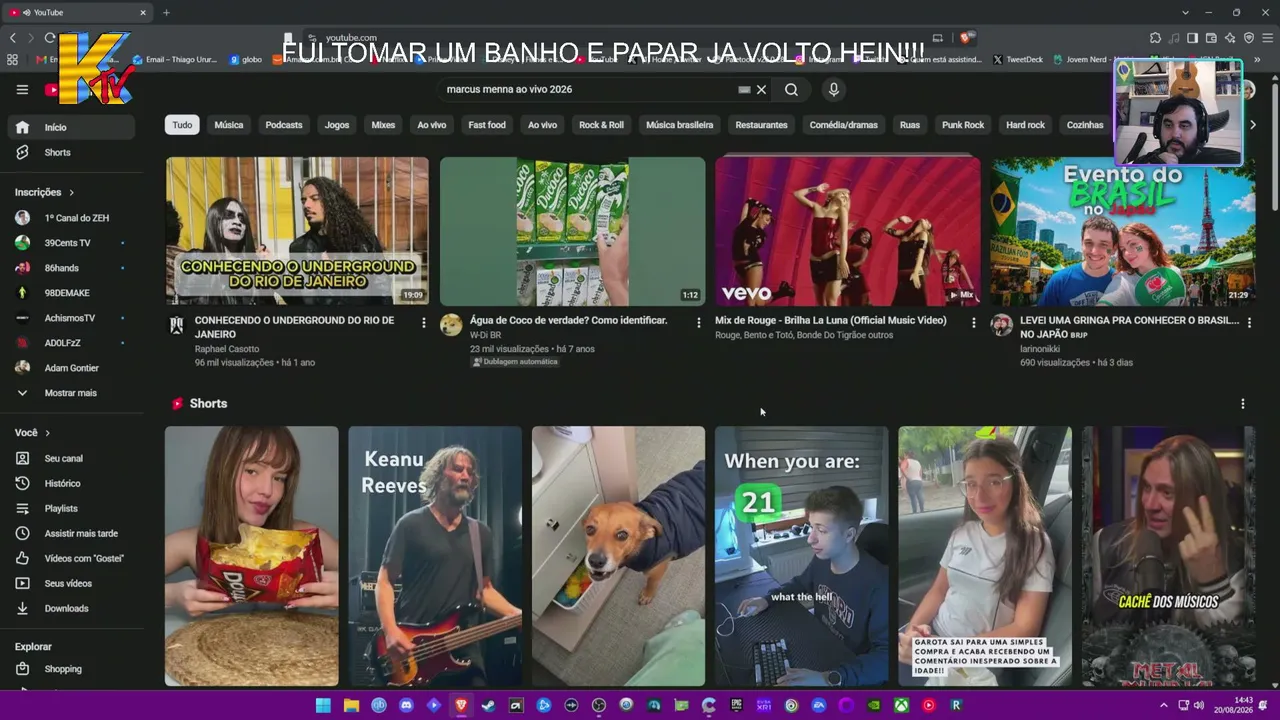This screenshot has width=1280, height=720.
Task: Open the Cachê dos Músicos Short
Action: pyautogui.click(x=1169, y=556)
